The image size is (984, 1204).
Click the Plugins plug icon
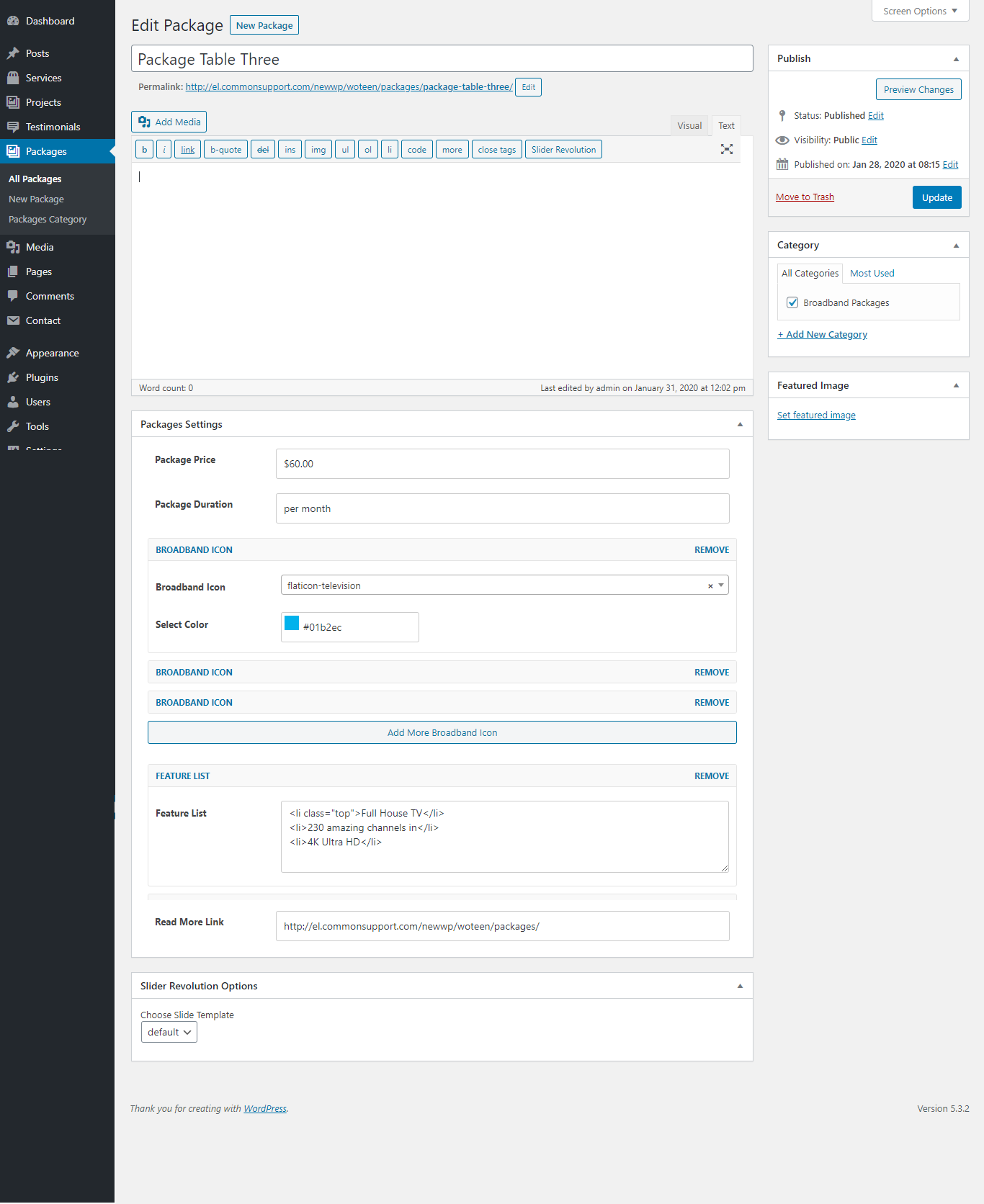[x=13, y=377]
